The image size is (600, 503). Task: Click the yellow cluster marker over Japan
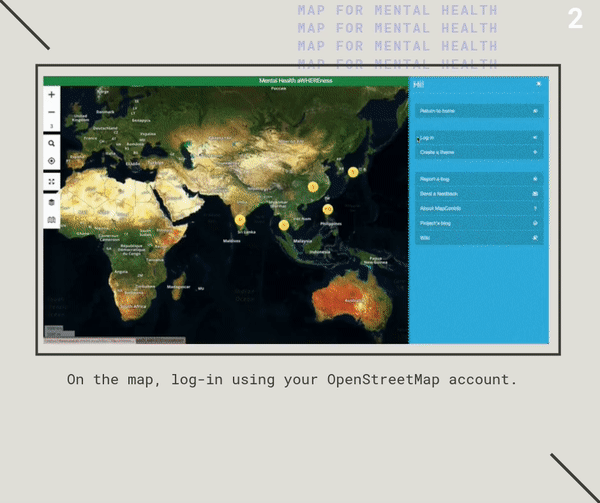pos(353,172)
